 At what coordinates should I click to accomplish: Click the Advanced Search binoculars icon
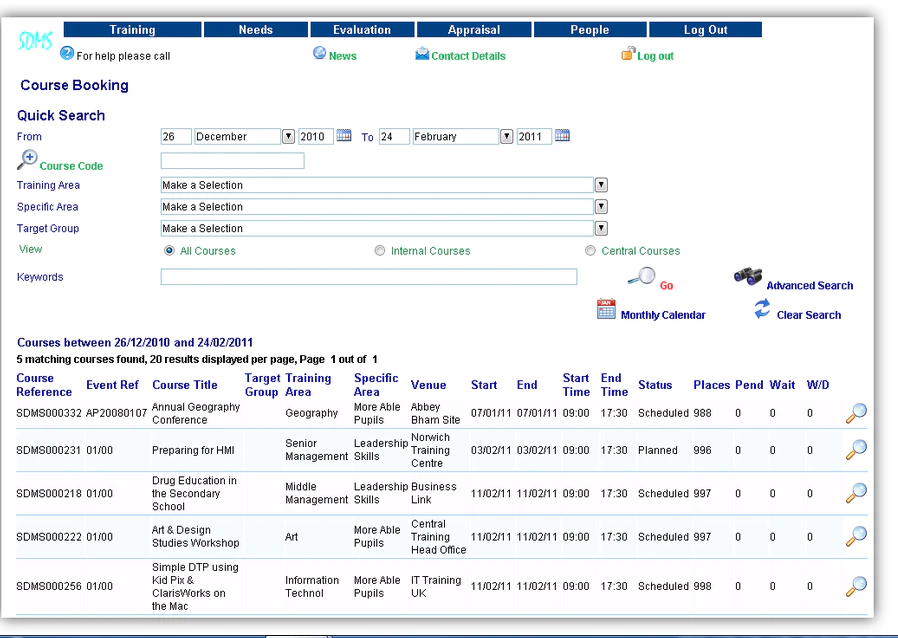748,275
